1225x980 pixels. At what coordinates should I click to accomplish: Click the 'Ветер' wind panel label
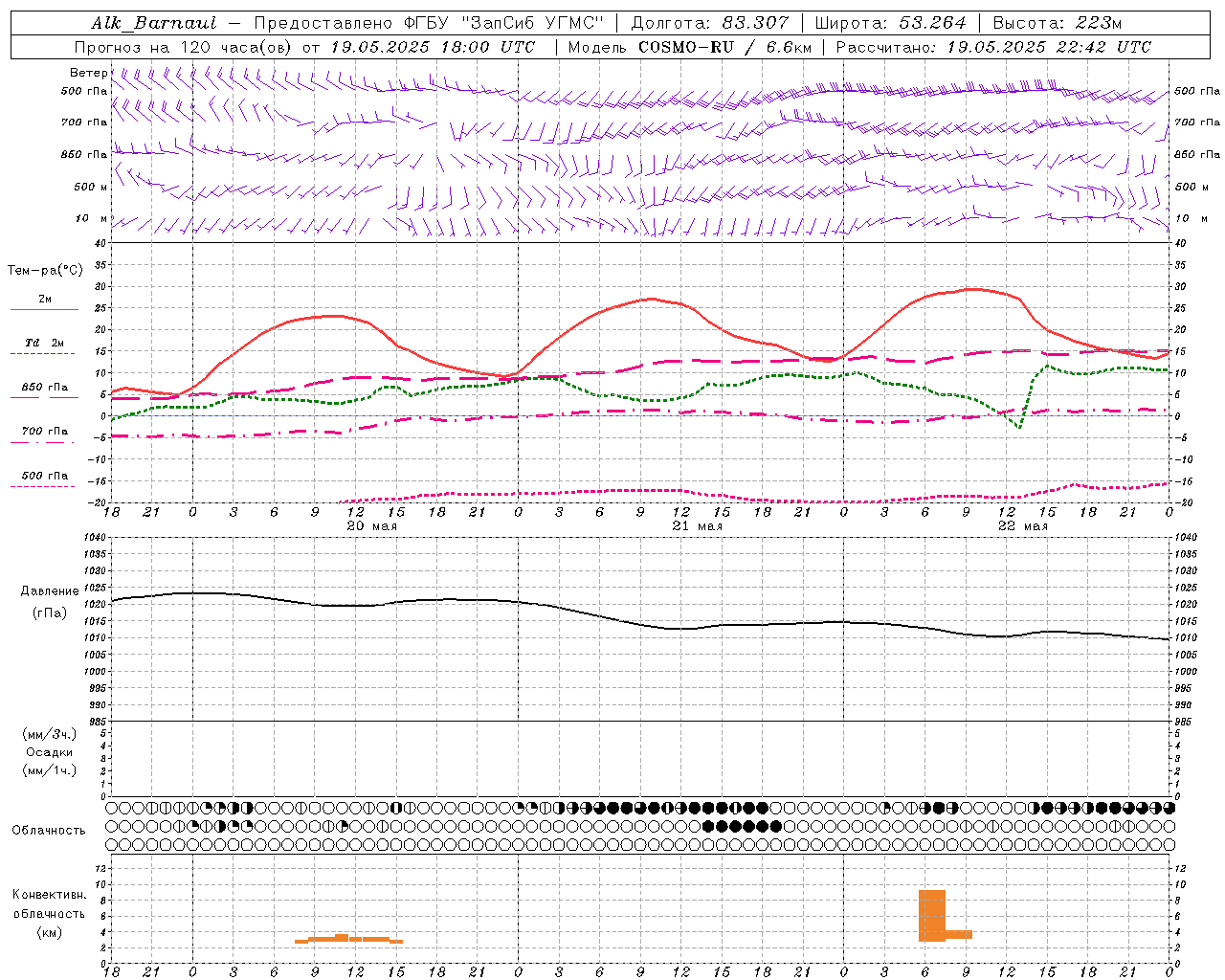point(89,73)
